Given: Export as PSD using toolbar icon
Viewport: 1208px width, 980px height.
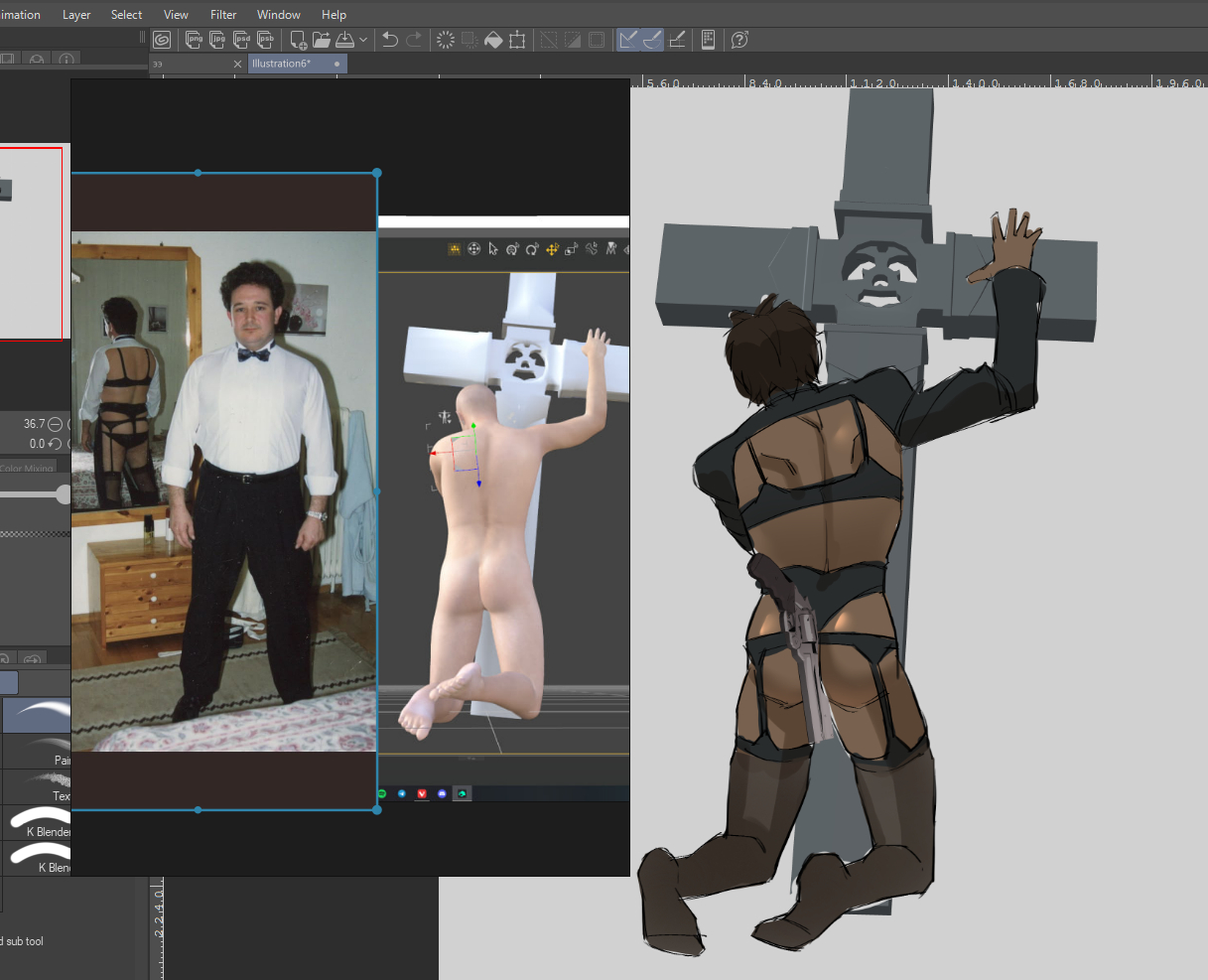Looking at the screenshot, I should [x=241, y=40].
